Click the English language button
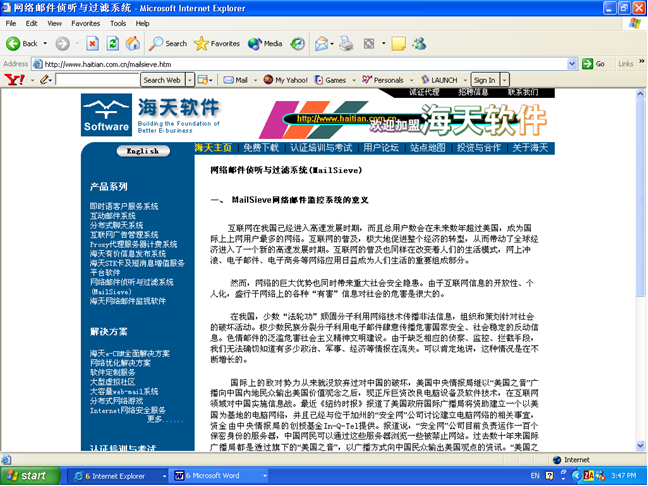 [143, 151]
